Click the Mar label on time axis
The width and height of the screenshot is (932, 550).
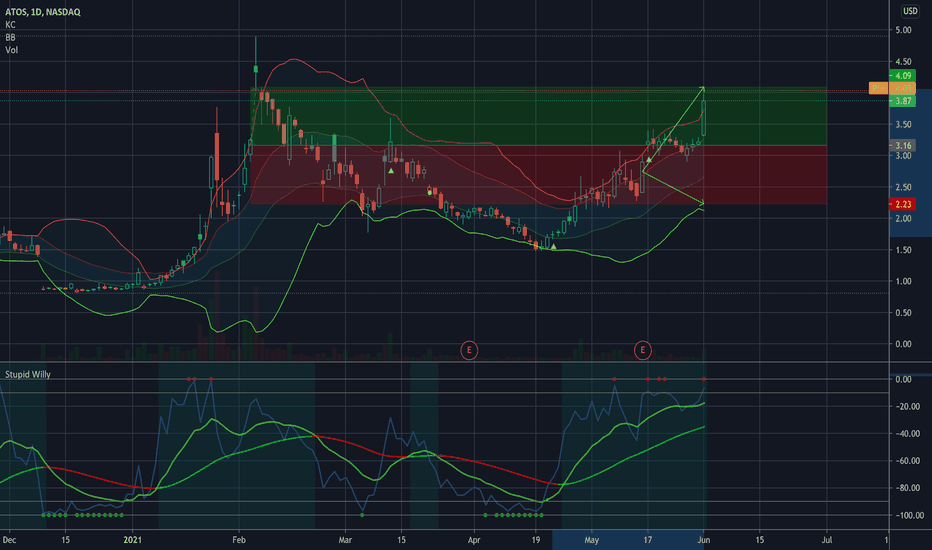(345, 540)
